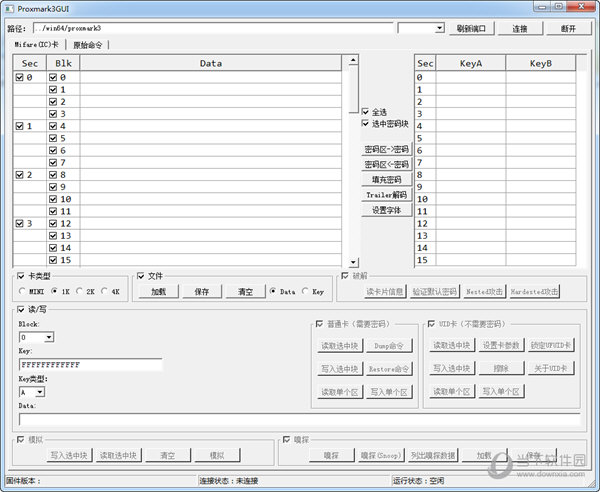The width and height of the screenshot is (600, 492).
Task: Uncheck the Blk 0 checkbox
Action: 53,77
